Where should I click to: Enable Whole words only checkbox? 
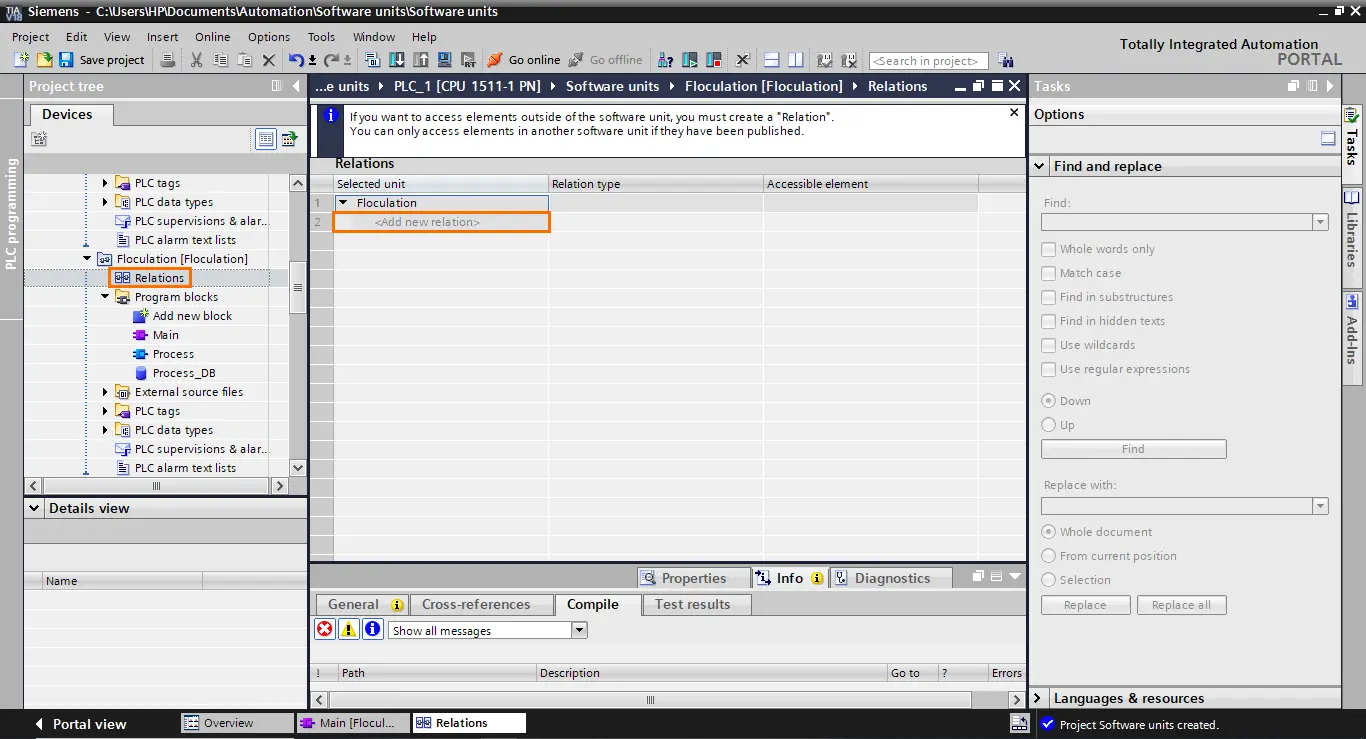click(x=1049, y=249)
